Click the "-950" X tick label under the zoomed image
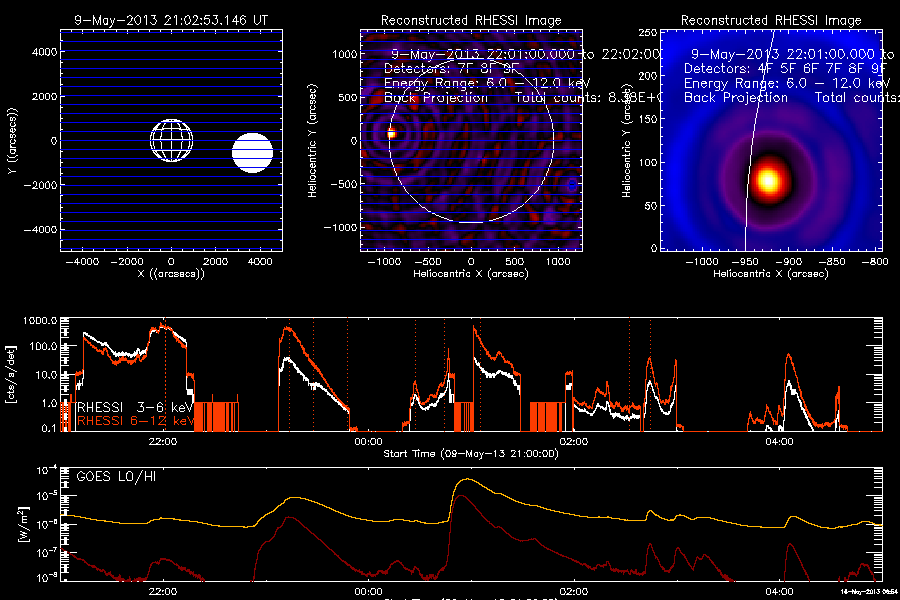Screen dimensions: 900x600 click(745, 262)
